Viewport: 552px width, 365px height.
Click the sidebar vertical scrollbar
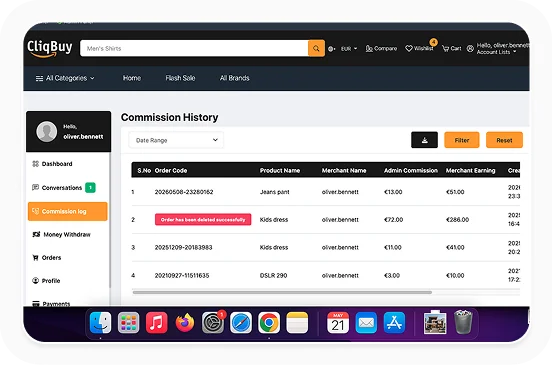pos(110,220)
